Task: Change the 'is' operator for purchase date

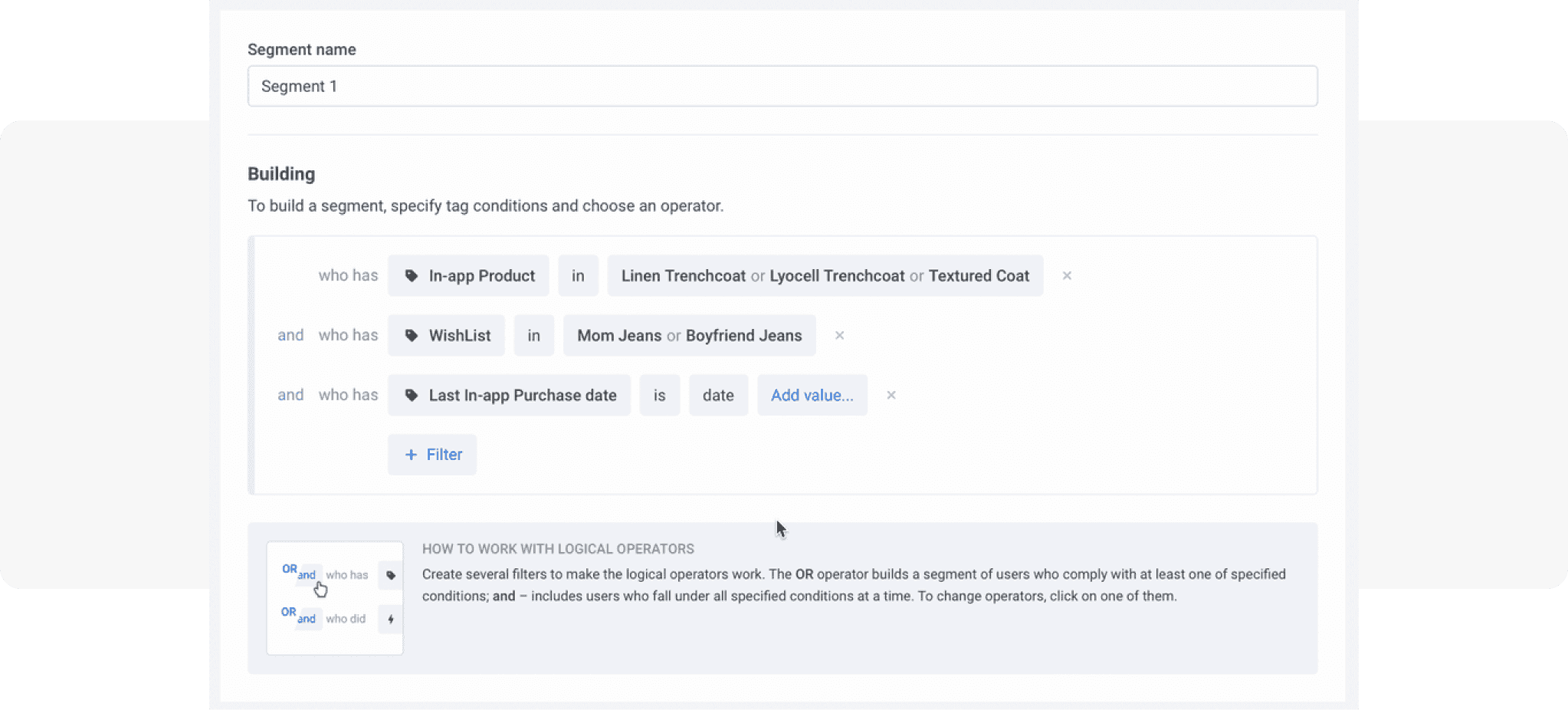Action: (659, 396)
